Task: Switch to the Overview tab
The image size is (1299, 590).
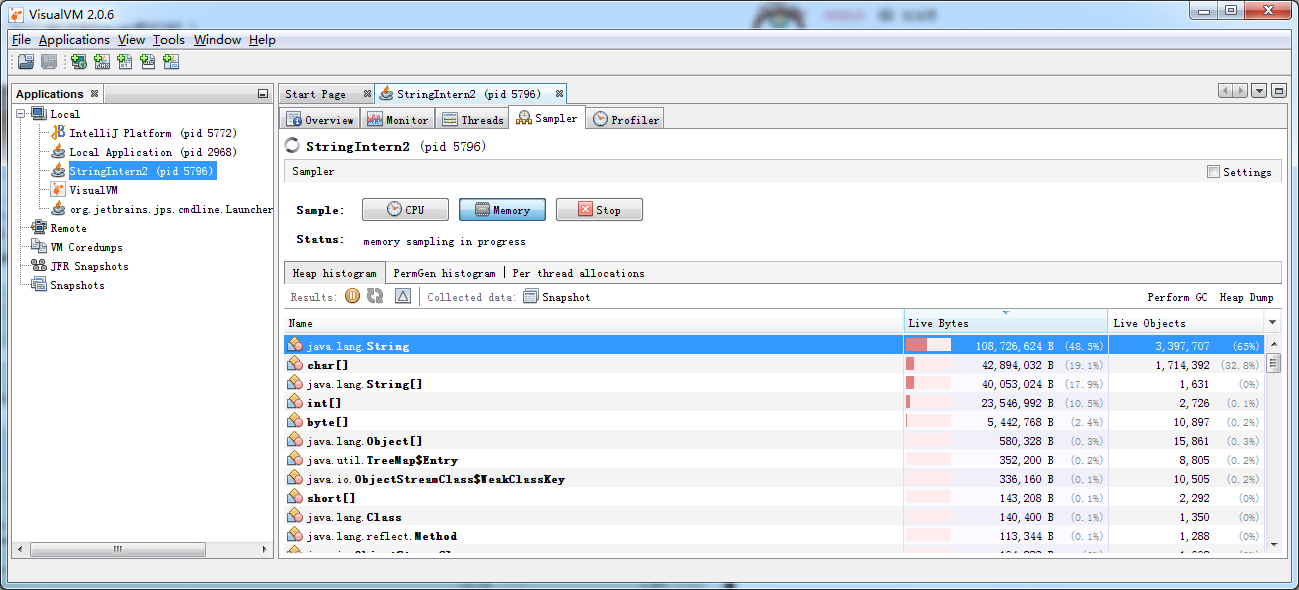Action: [320, 119]
